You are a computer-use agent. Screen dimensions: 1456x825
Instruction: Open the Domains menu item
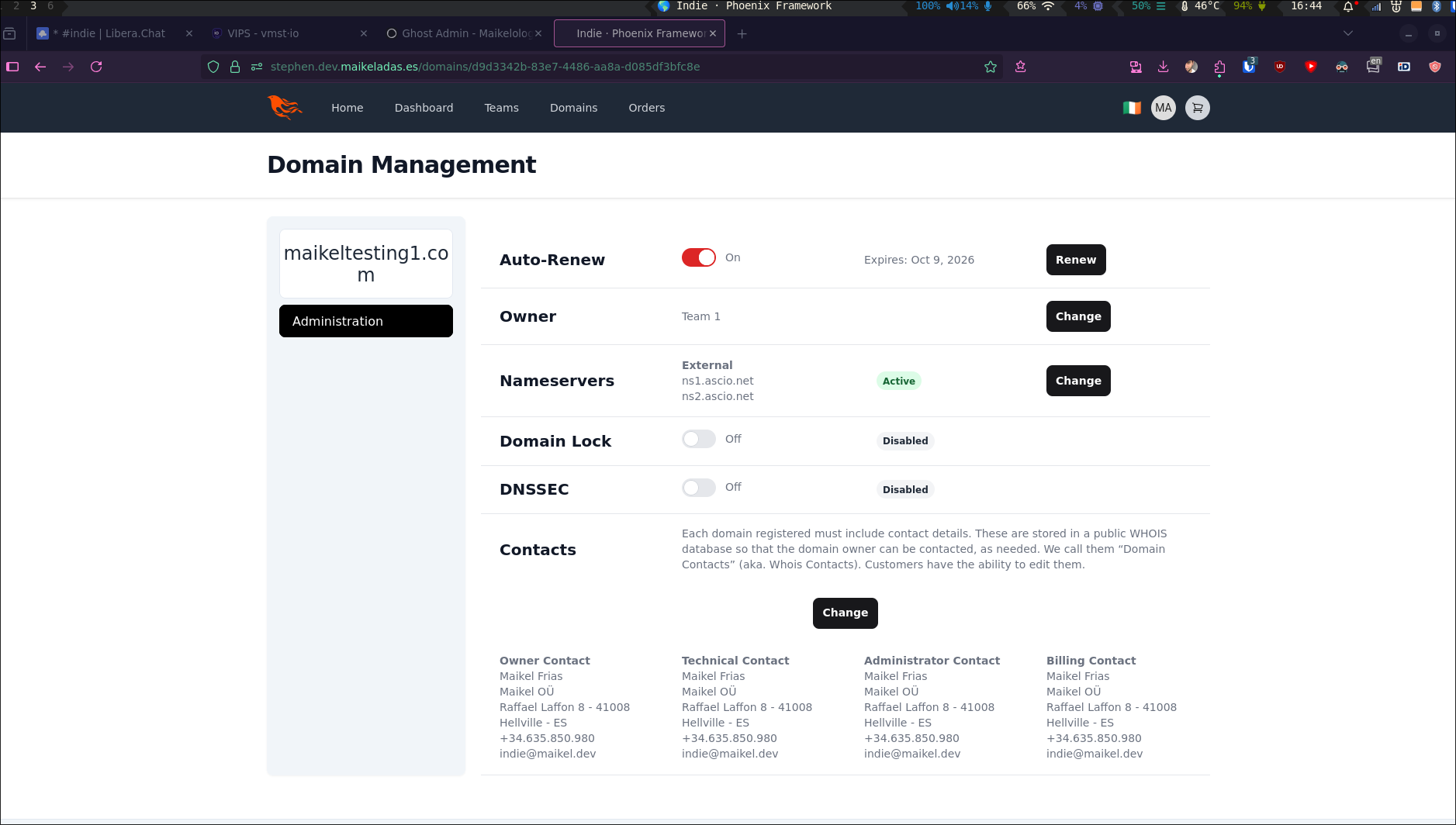click(573, 108)
